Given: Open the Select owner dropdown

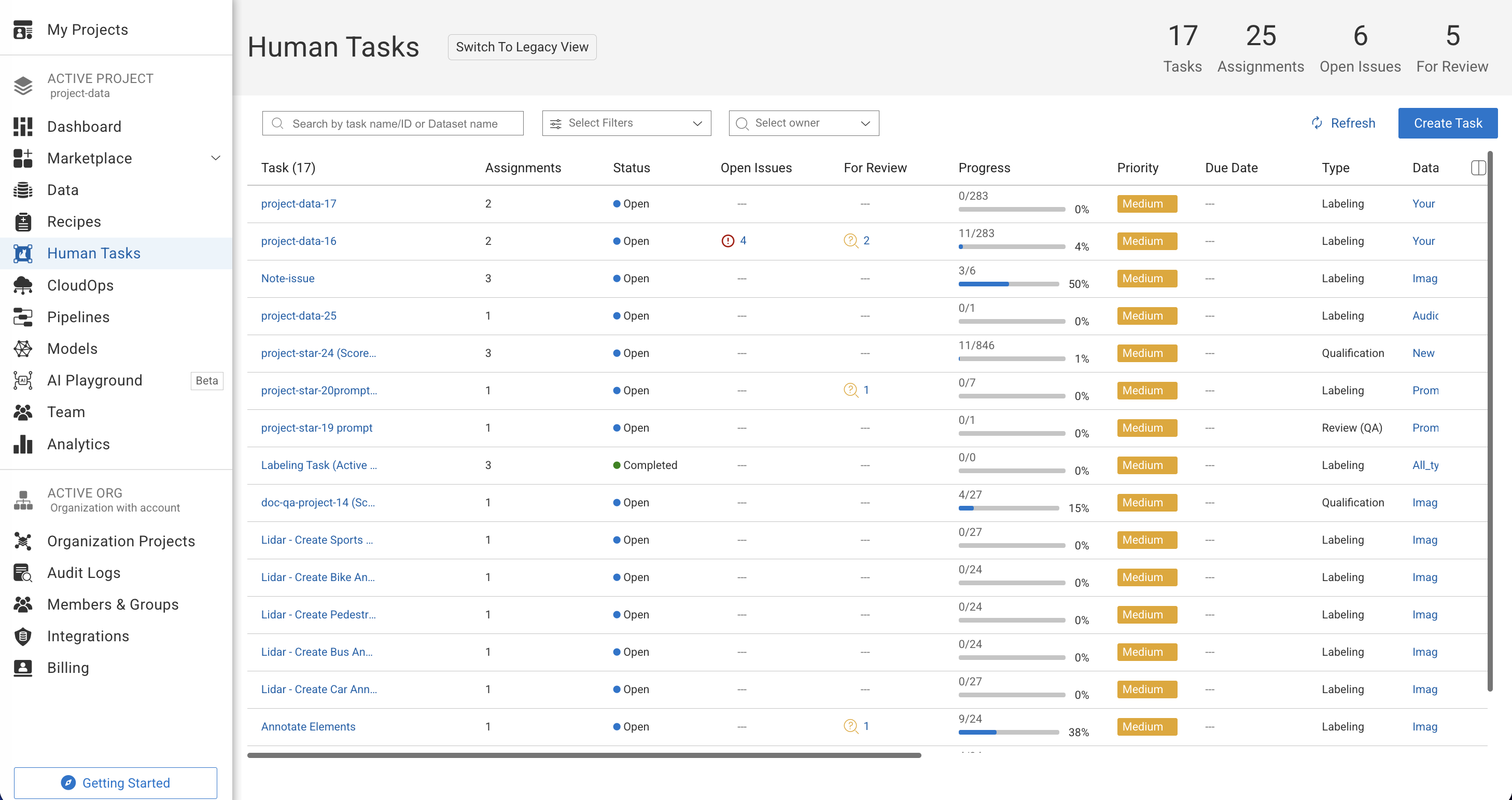Looking at the screenshot, I should point(804,123).
